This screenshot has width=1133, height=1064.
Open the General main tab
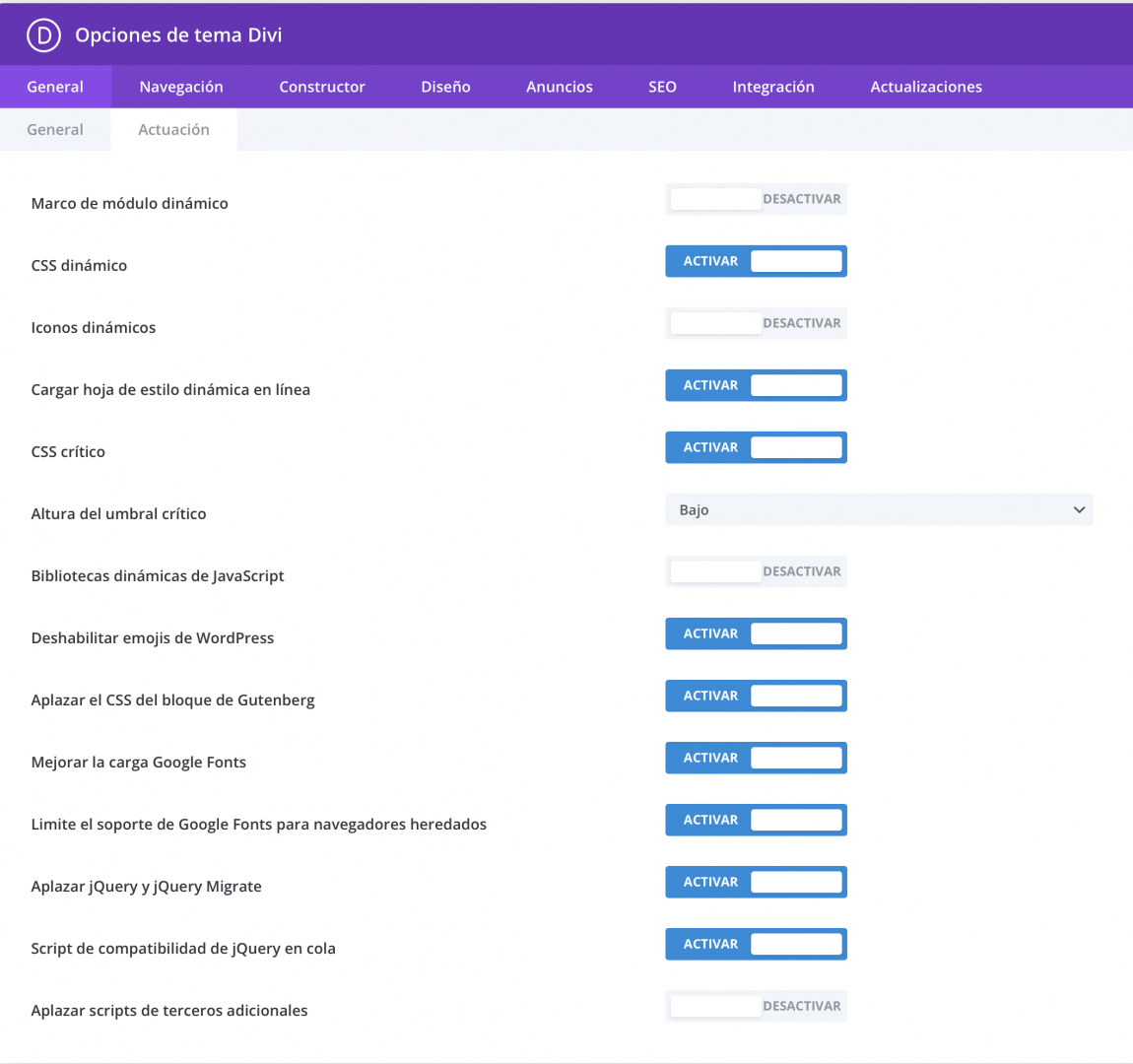[55, 87]
